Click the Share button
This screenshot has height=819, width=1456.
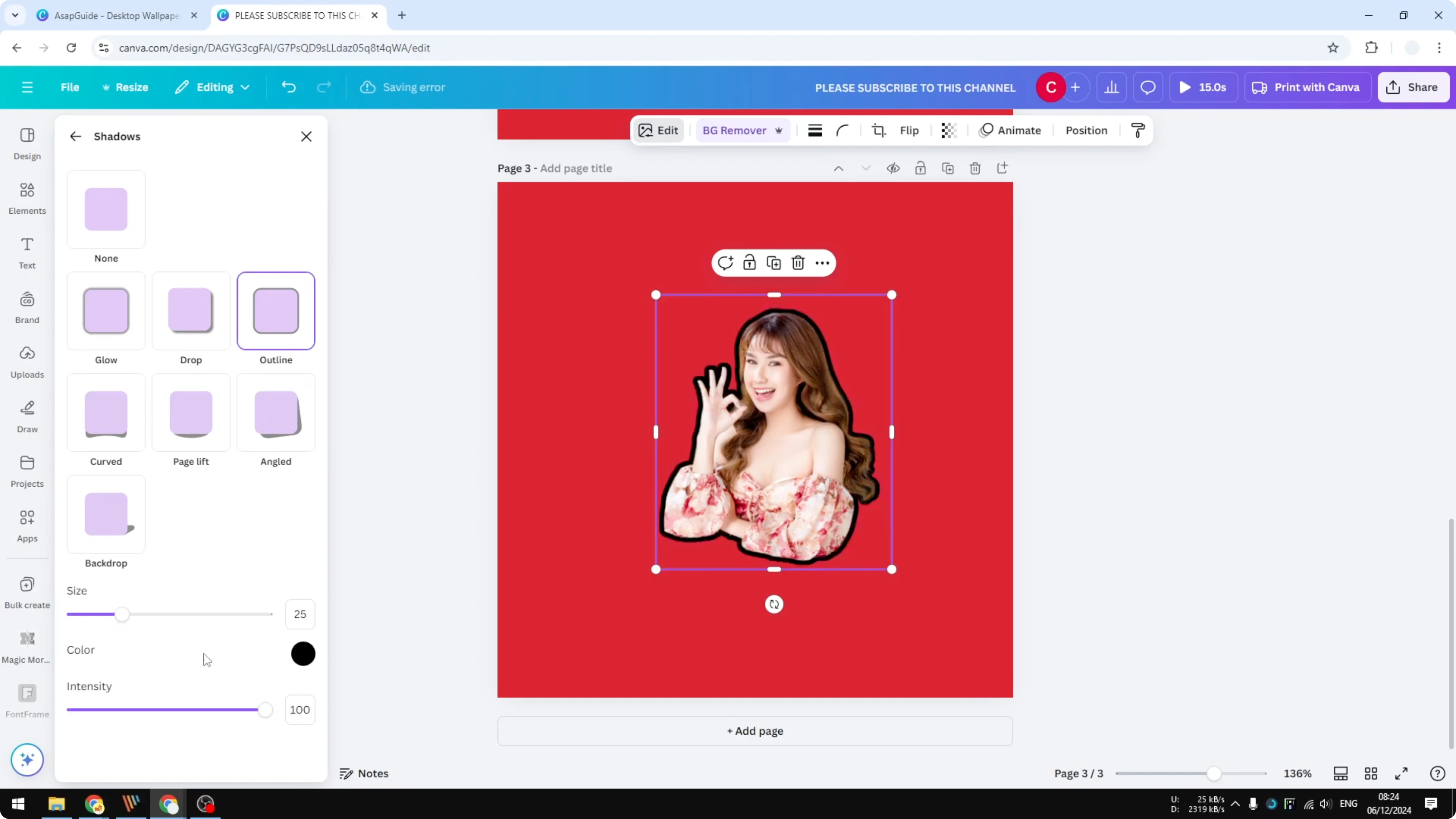coord(1413,87)
